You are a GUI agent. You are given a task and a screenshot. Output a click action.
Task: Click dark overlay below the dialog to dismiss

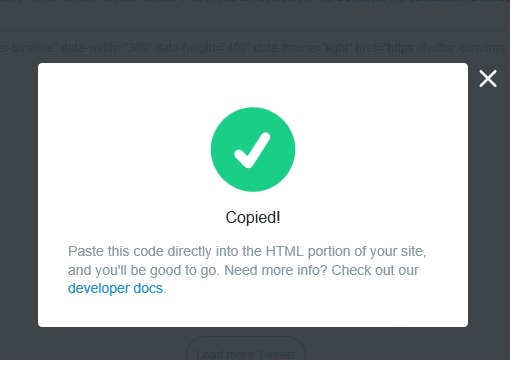tap(100, 343)
